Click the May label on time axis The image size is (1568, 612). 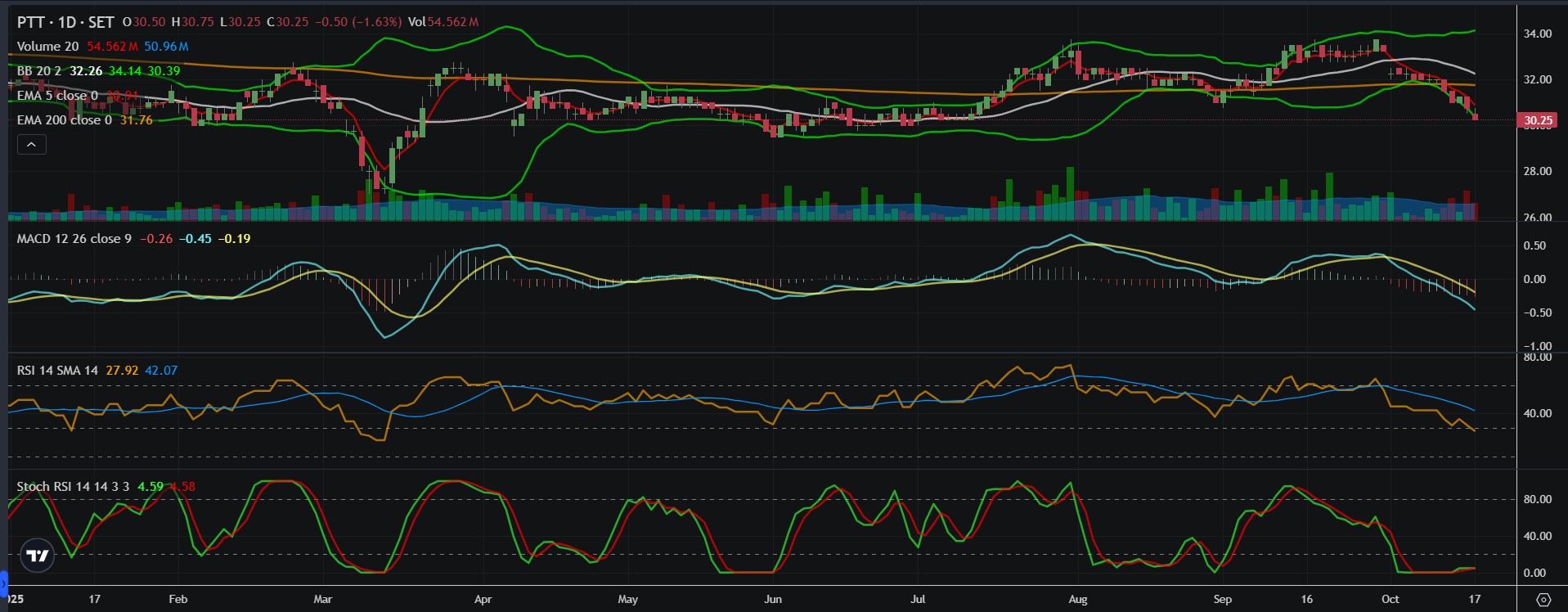(x=628, y=599)
